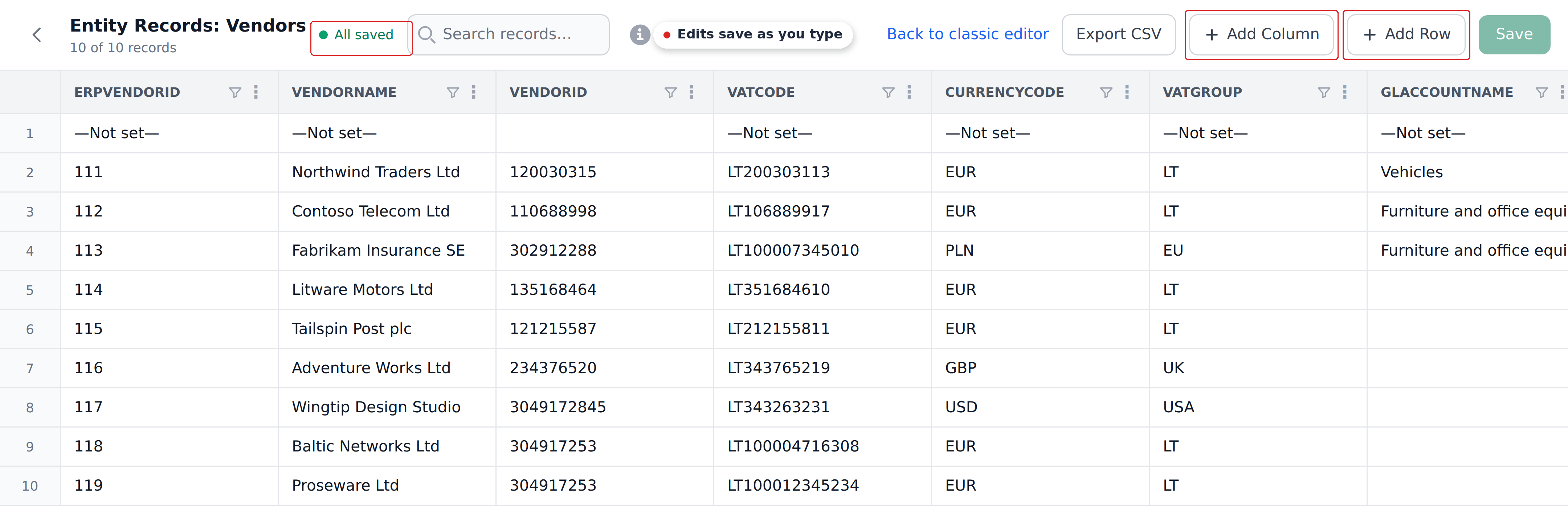Open the Back to classic editor link

[x=967, y=34]
